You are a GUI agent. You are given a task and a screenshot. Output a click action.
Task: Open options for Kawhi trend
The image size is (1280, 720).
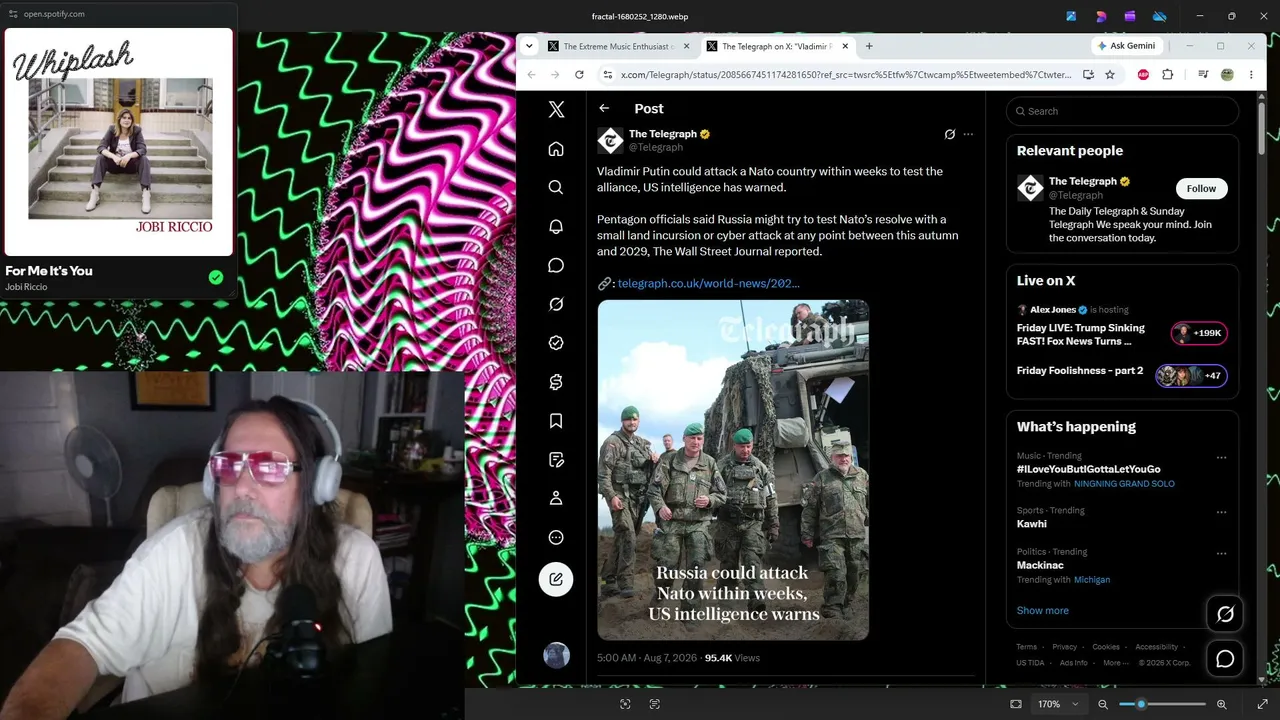(1221, 512)
